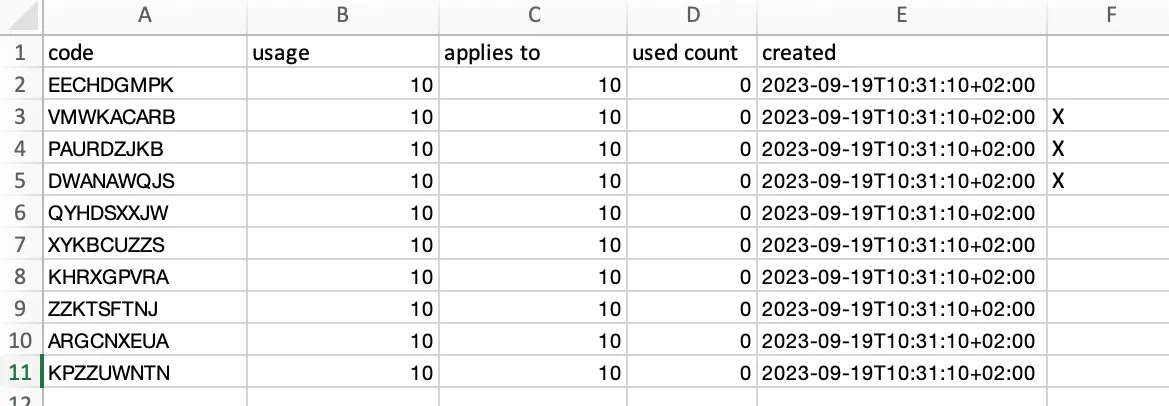Screen dimensions: 1169x406
Task: Click the 'used count' header cell
Action: coord(692,53)
